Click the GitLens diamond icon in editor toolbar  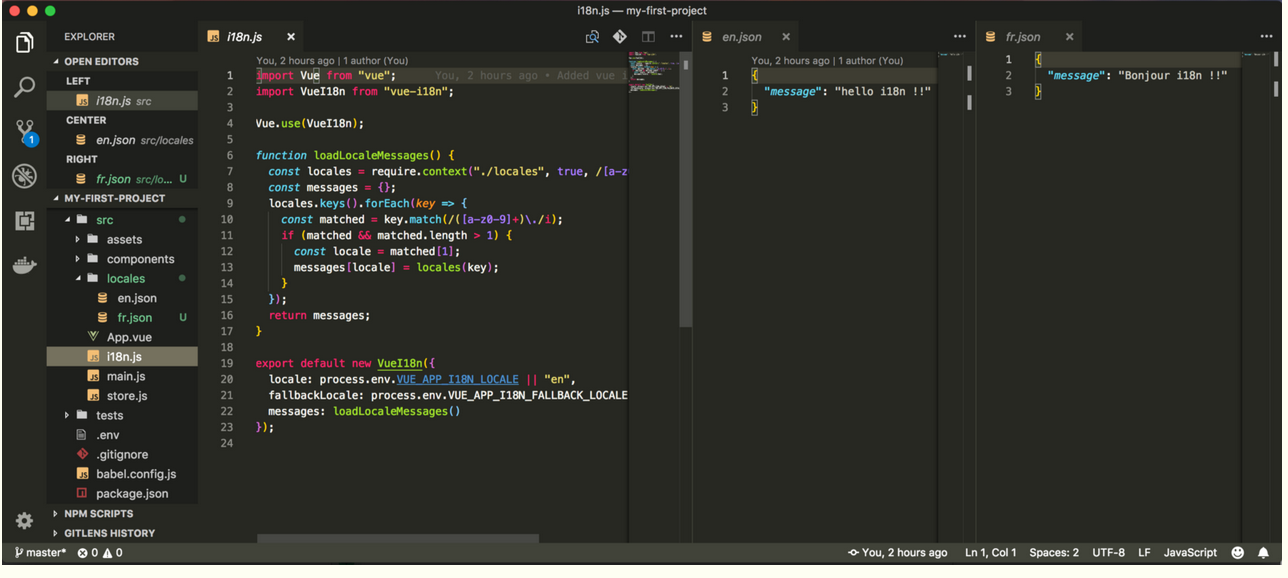(620, 37)
